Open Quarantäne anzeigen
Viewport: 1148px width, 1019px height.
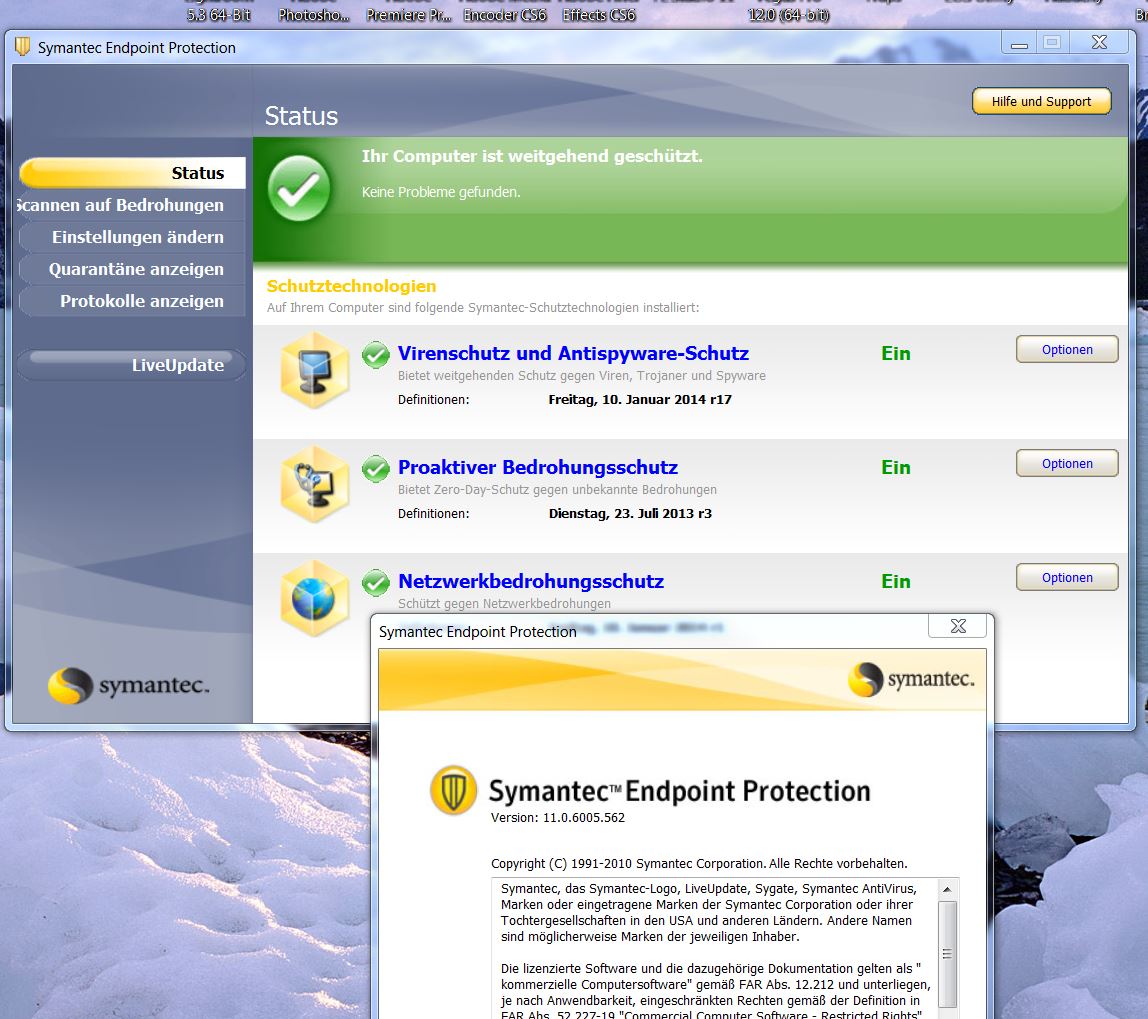133,269
